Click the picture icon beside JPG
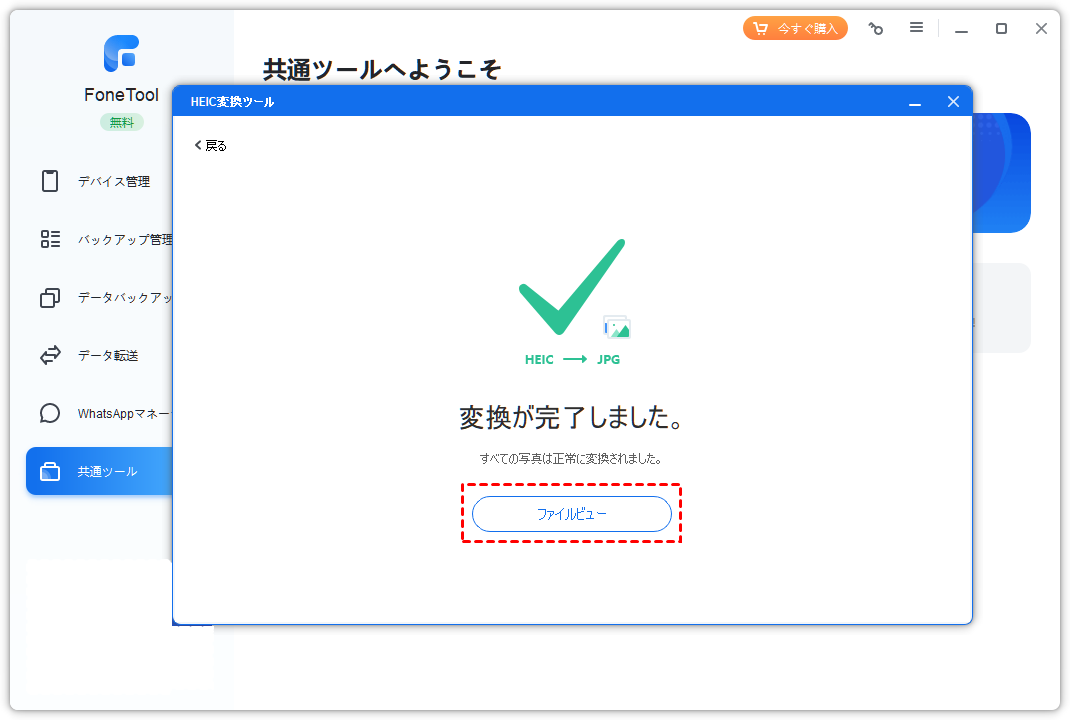Screen dimensions: 1070x720 [x=617, y=327]
